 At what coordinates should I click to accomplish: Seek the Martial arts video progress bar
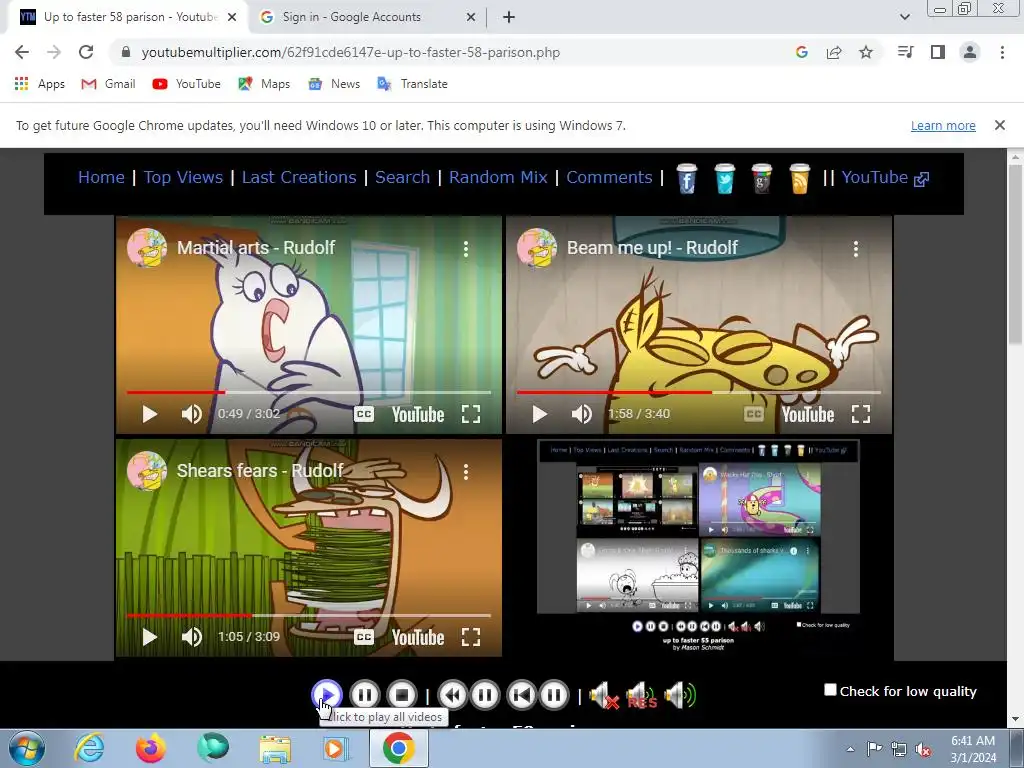click(x=308, y=392)
